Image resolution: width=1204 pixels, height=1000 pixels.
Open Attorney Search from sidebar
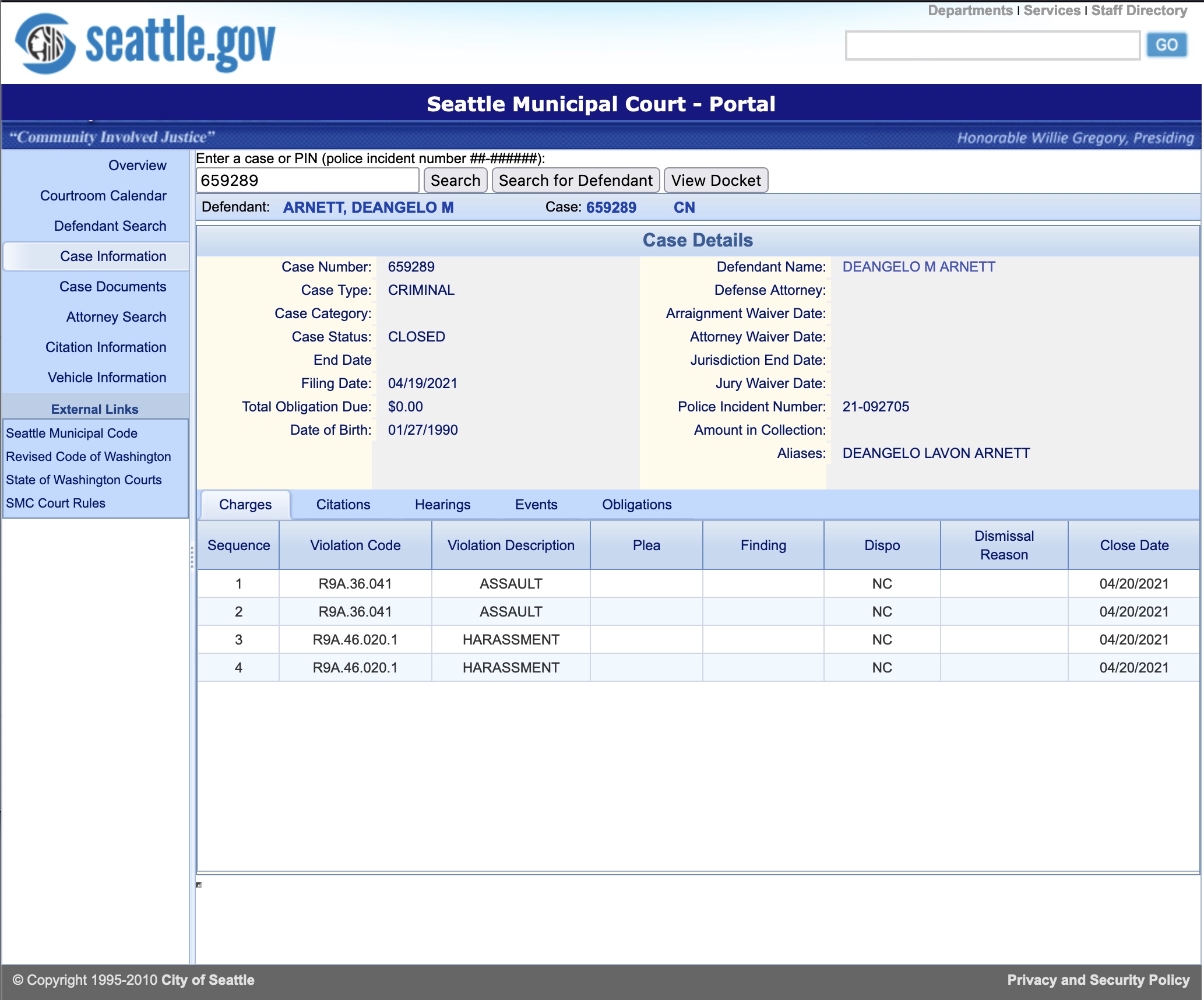tap(116, 317)
